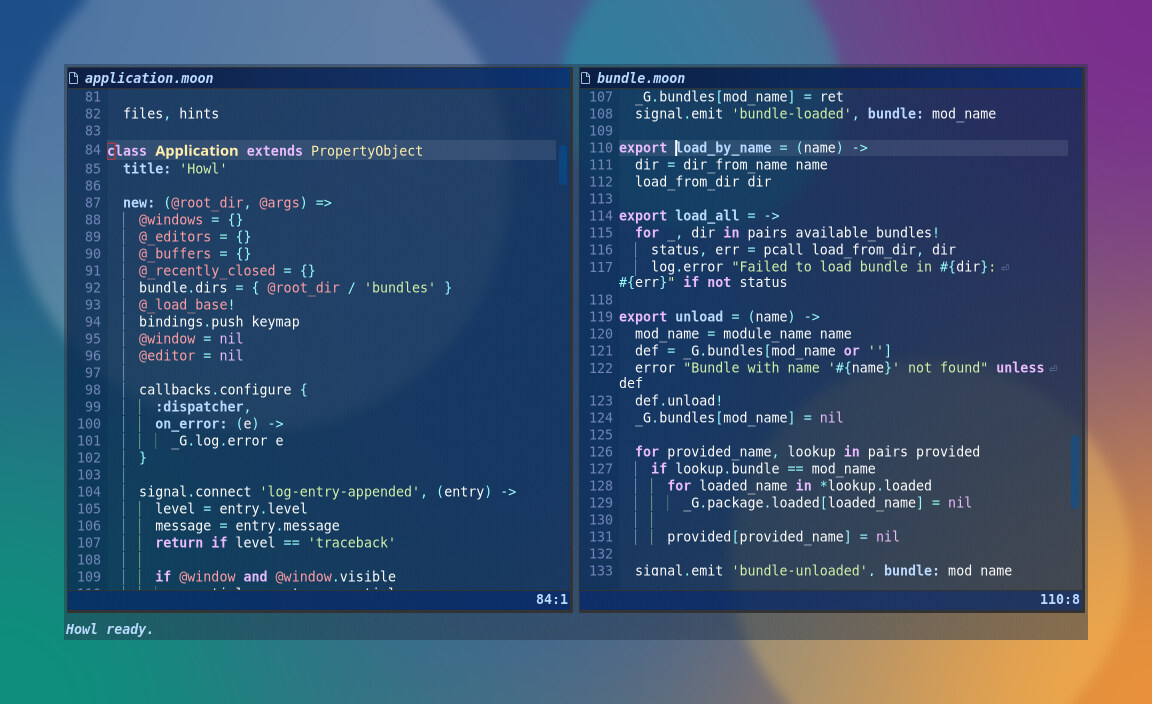
Task: Click the 'on_error: (e) ->' line
Action: (219, 423)
